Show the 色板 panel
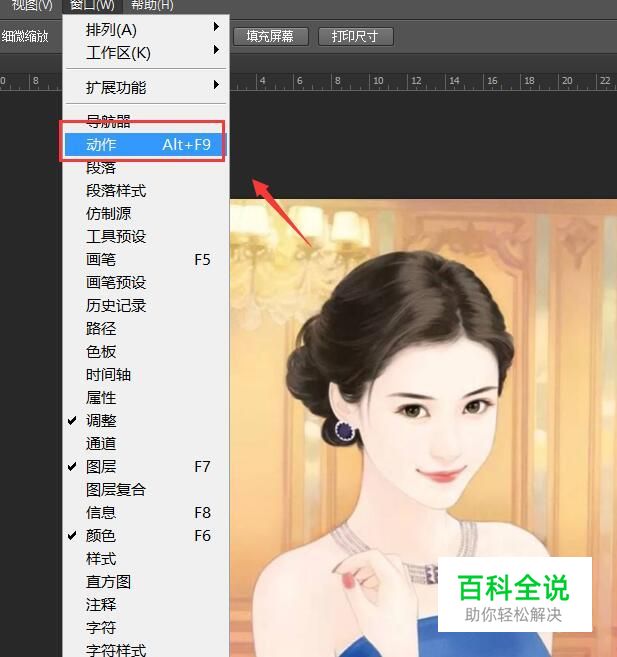 click(146, 352)
